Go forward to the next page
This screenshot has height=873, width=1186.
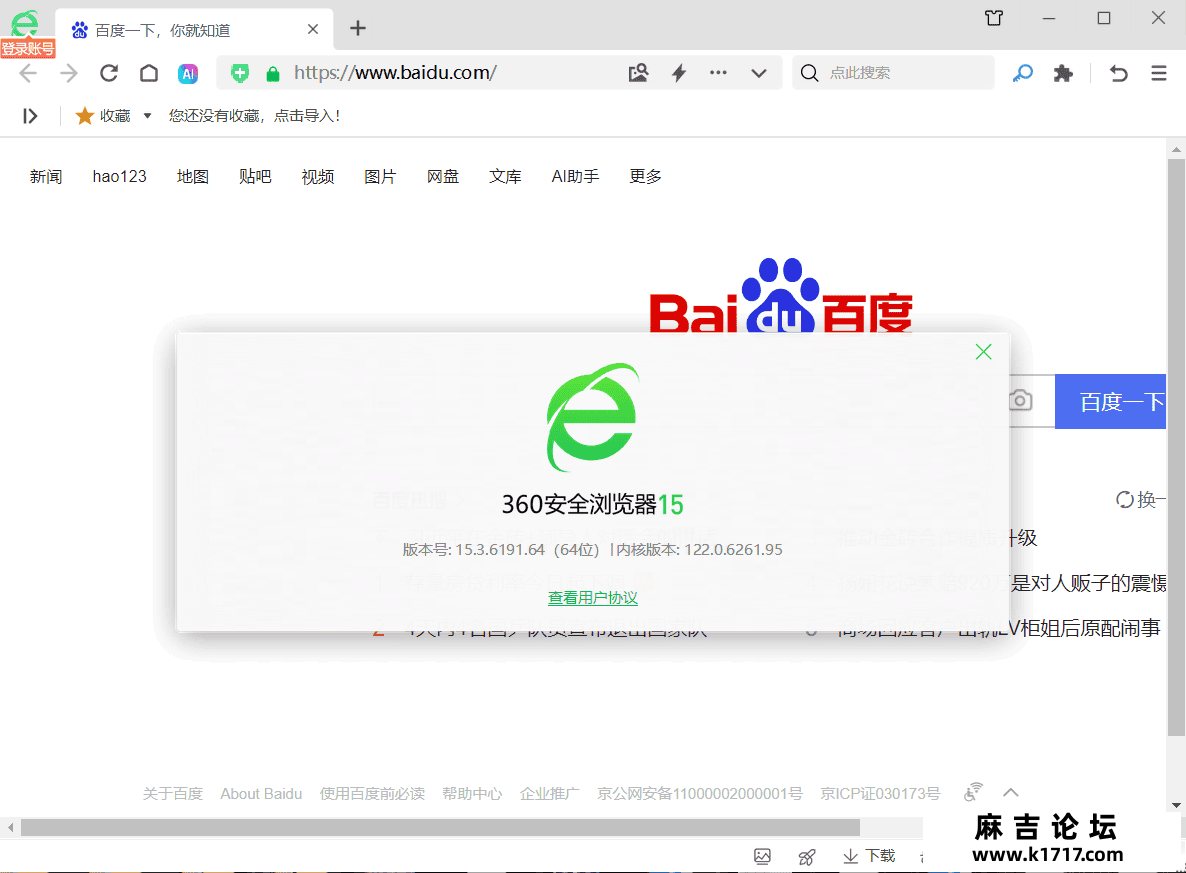pyautogui.click(x=69, y=73)
